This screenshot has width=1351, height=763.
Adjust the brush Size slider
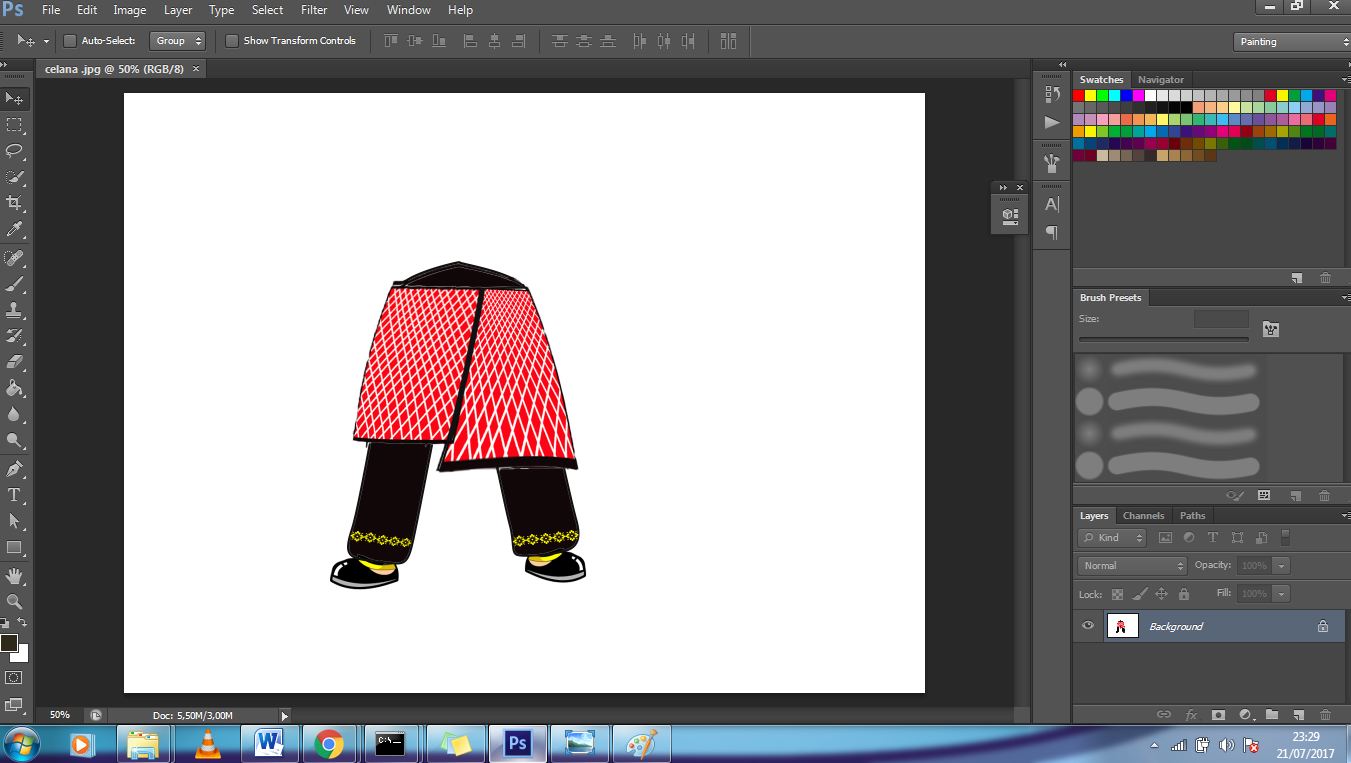pyautogui.click(x=1164, y=340)
